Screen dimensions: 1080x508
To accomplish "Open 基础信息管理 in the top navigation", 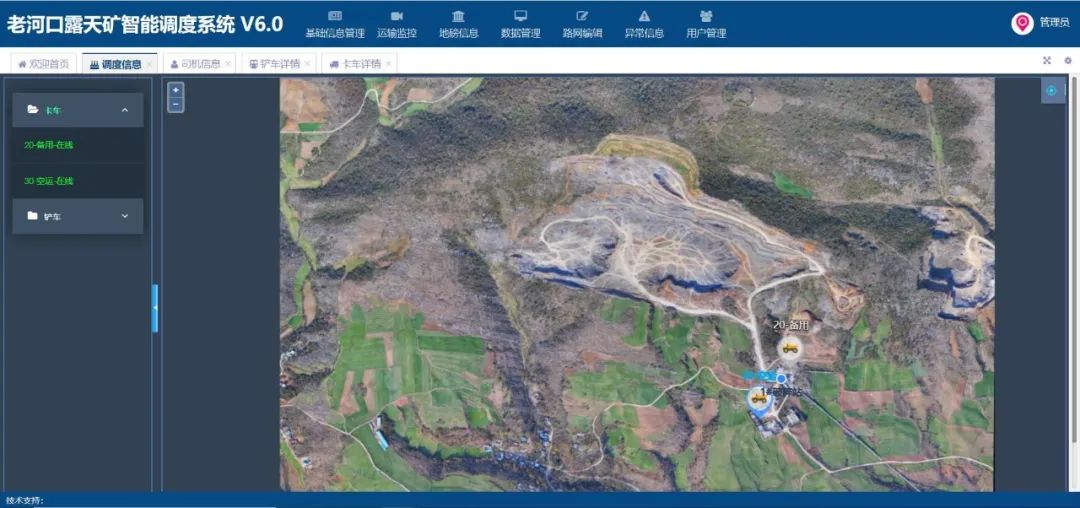I will [334, 24].
